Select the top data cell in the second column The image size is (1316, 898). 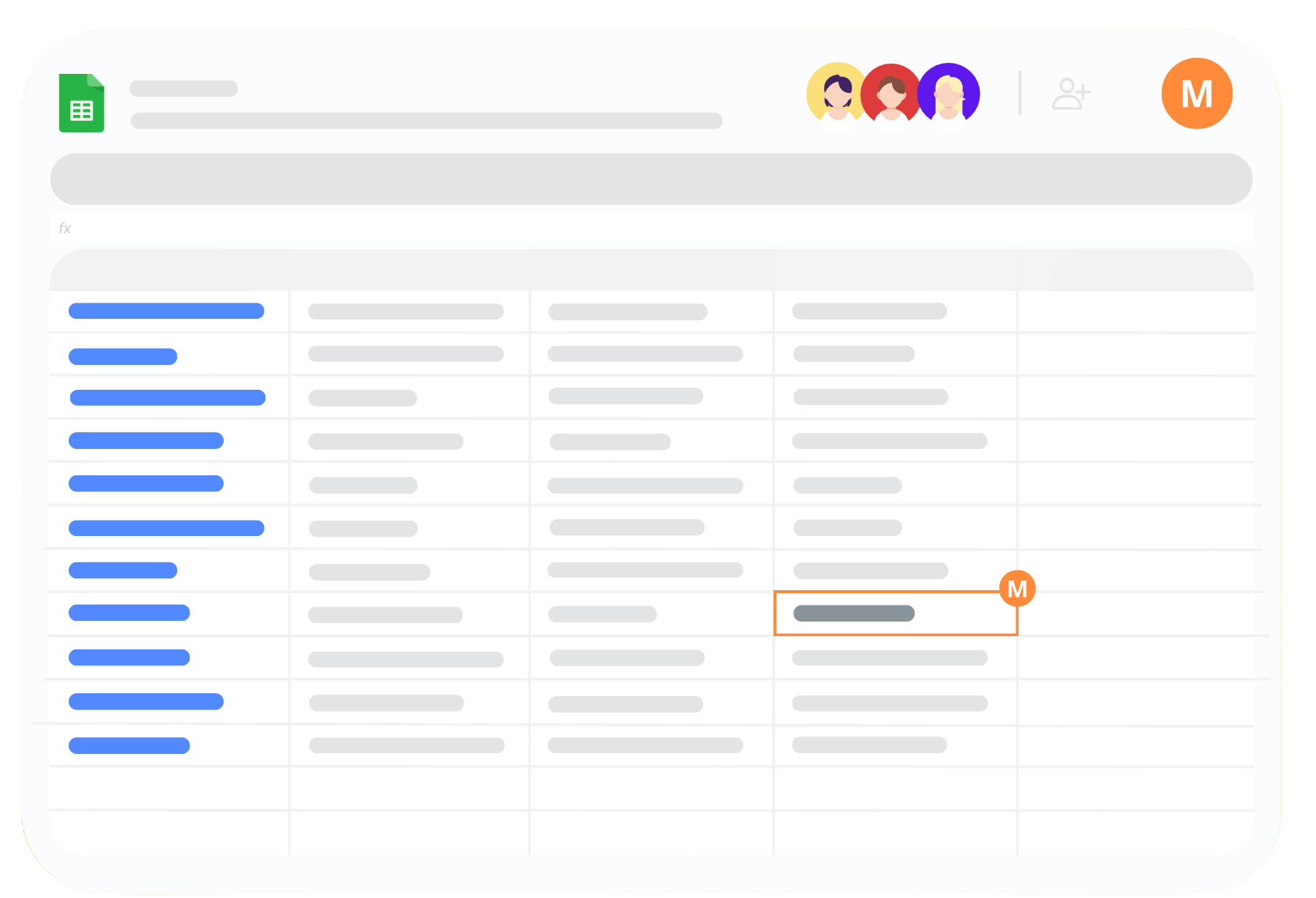(406, 312)
